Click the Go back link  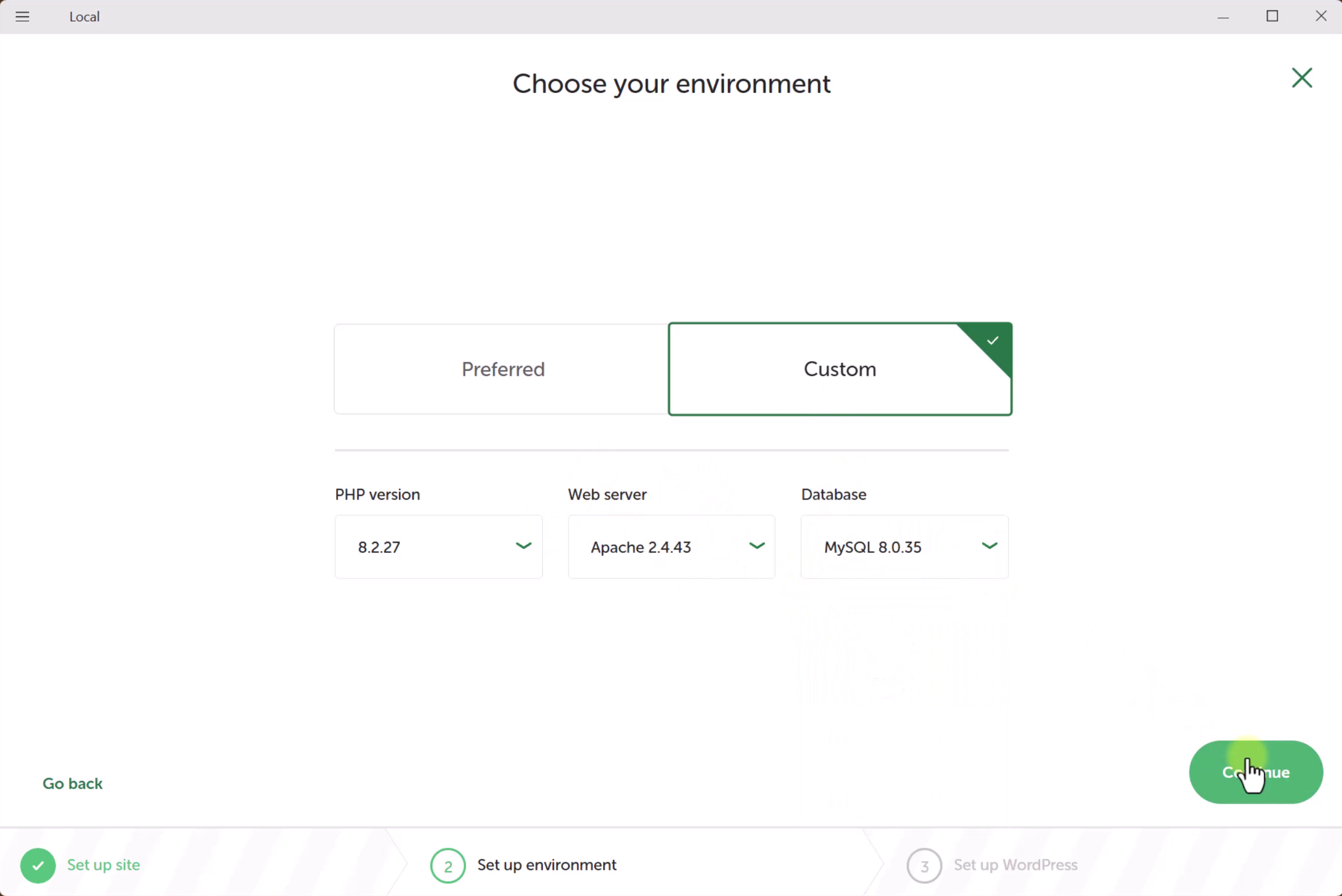pos(73,783)
